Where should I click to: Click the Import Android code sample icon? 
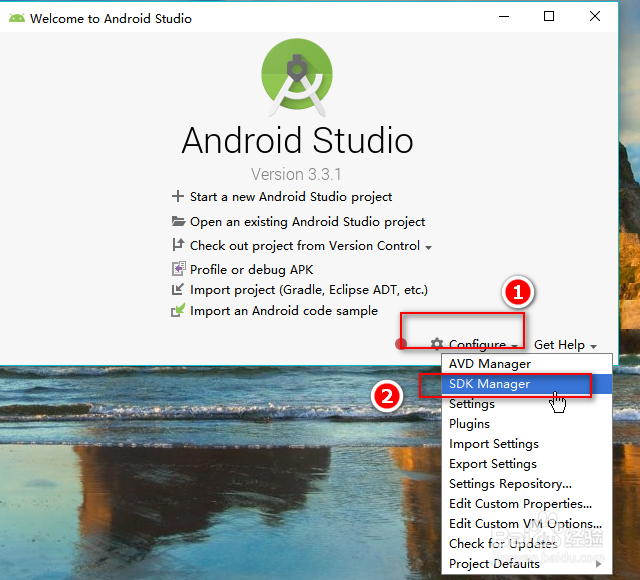[178, 310]
